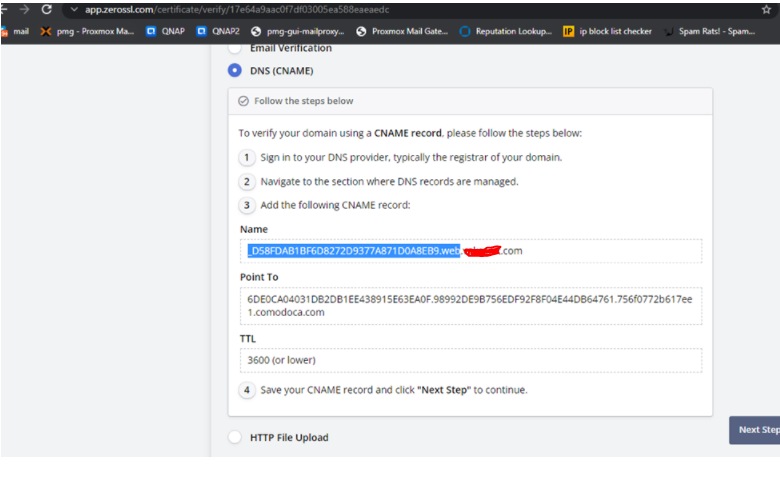780x484 pixels.
Task: Choose the HTTP File Upload radio option
Action: coord(235,437)
